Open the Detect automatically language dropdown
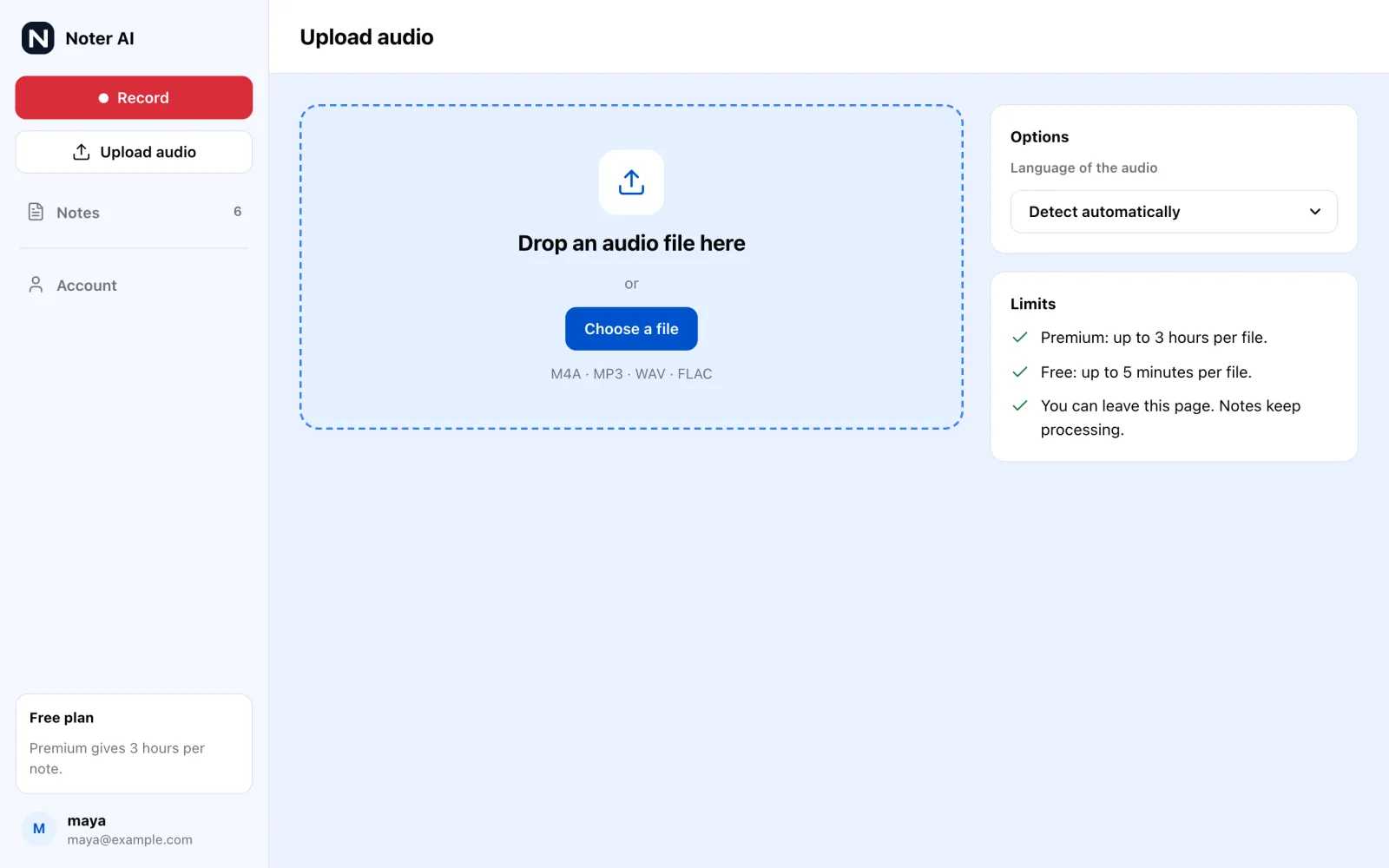Image resolution: width=1389 pixels, height=868 pixels. pos(1174,212)
